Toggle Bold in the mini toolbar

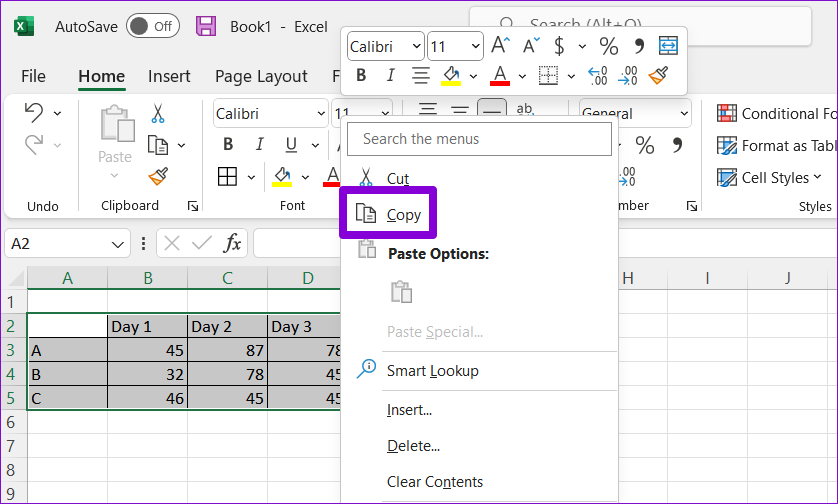click(361, 75)
